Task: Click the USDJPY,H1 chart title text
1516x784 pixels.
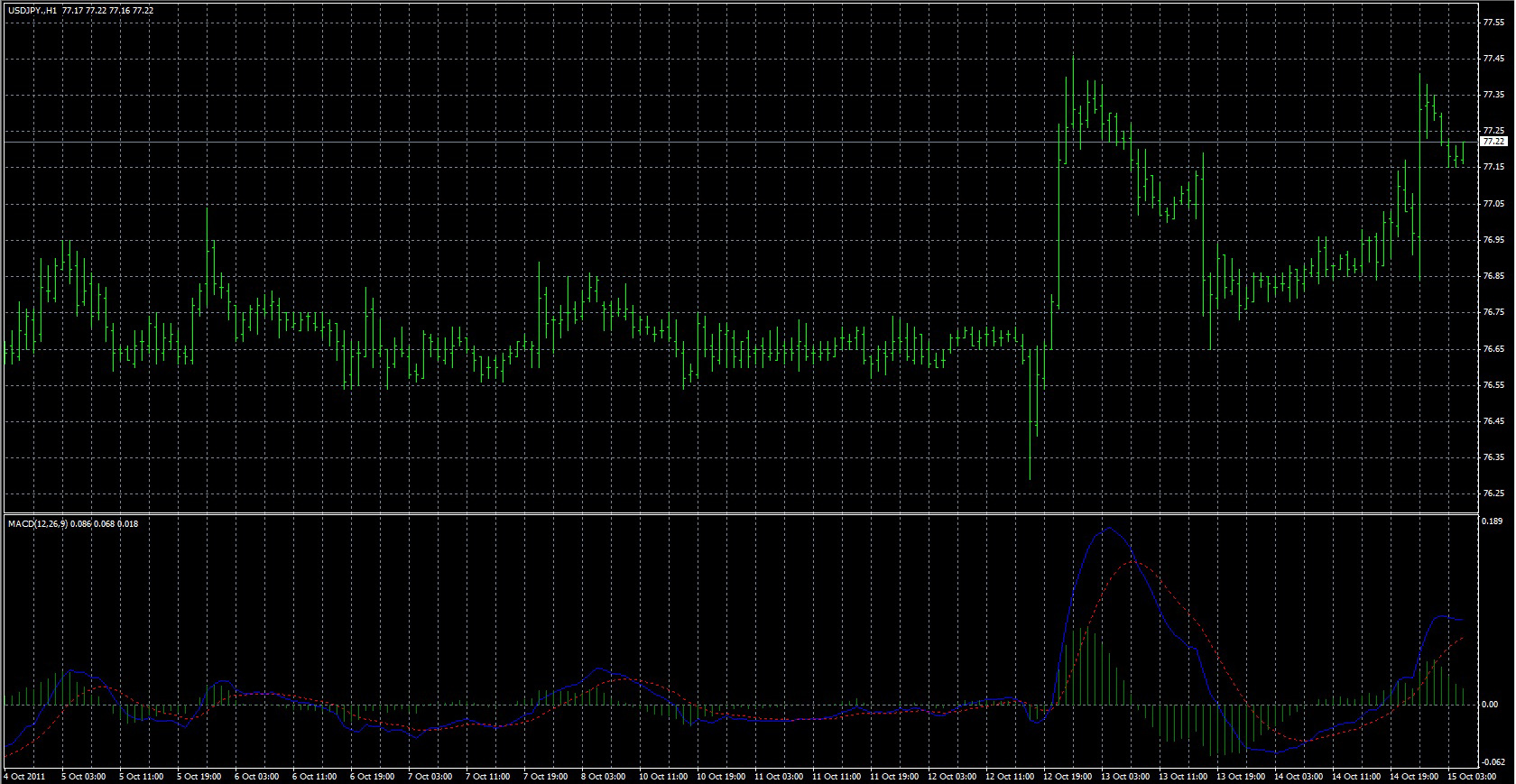Action: click(x=34, y=11)
